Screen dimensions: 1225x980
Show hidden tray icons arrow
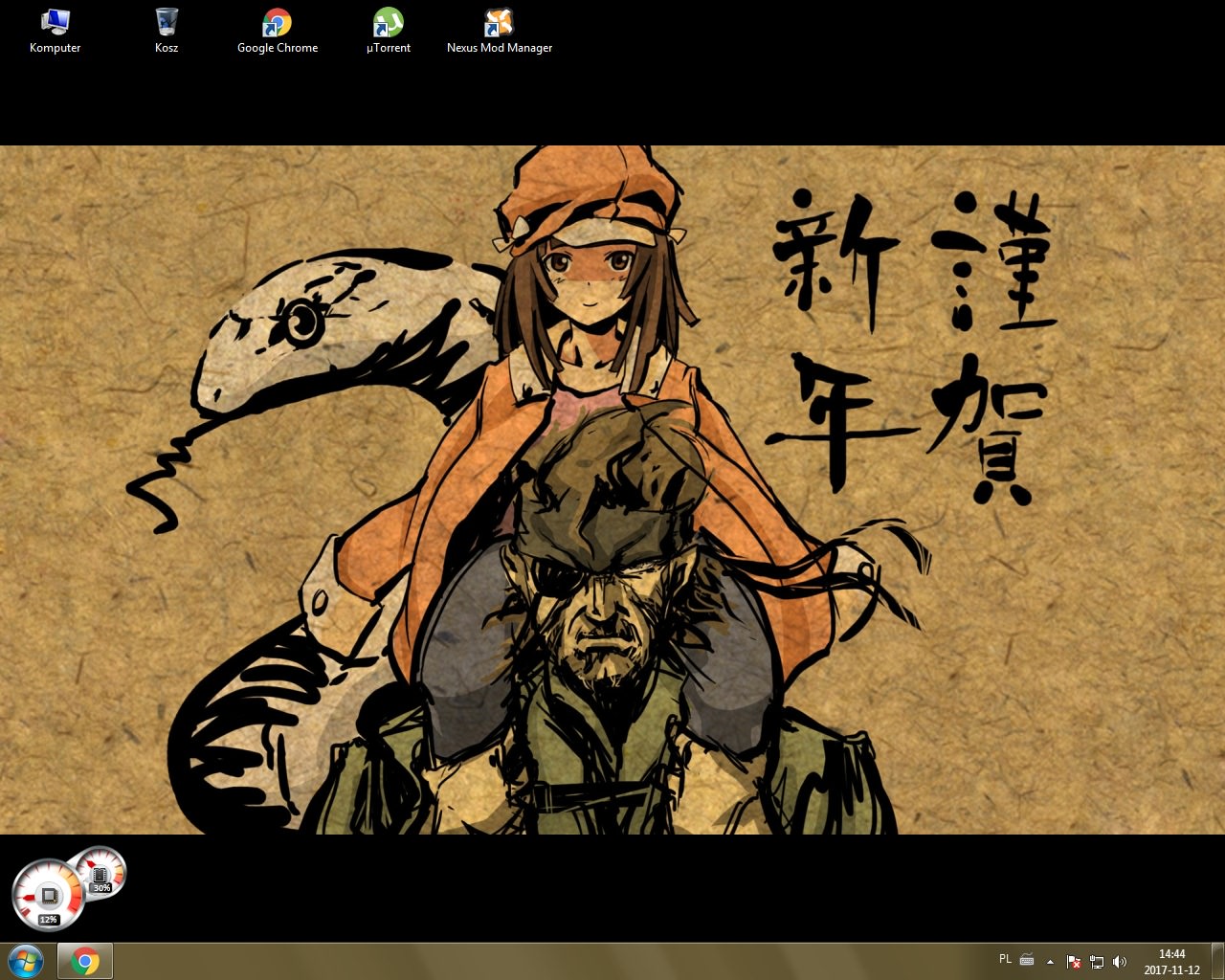pyautogui.click(x=1050, y=961)
